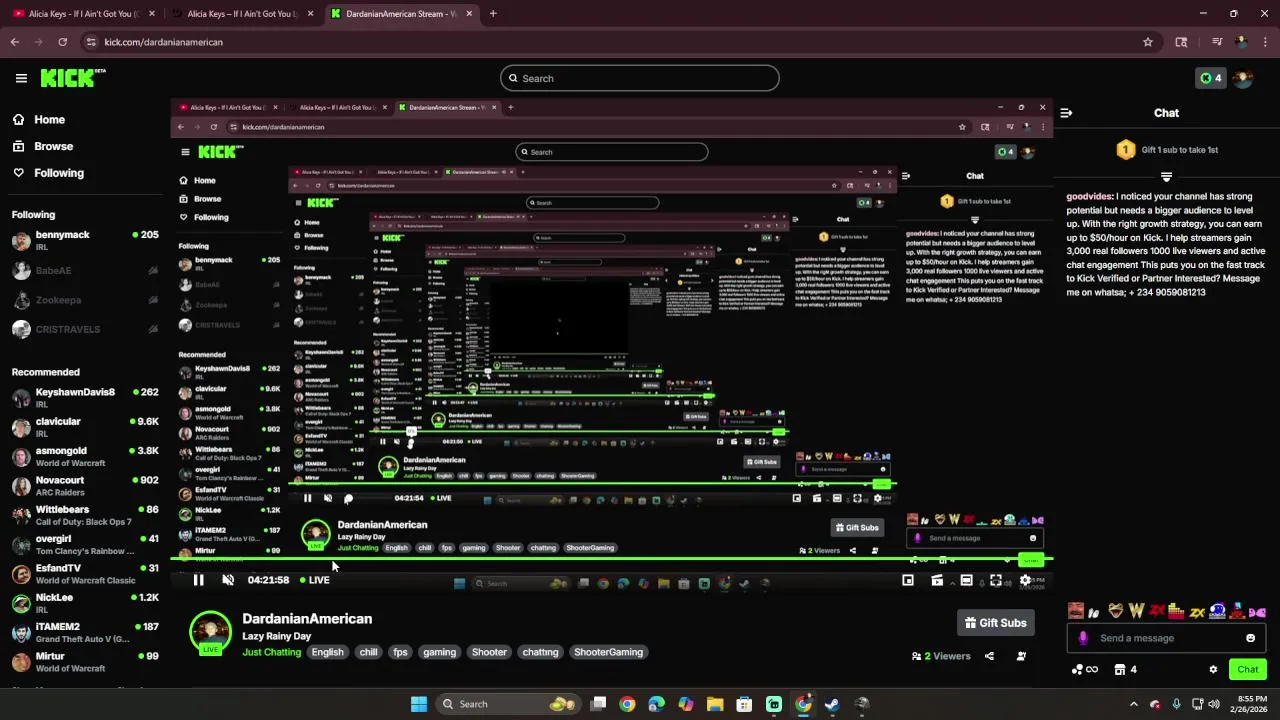Open File Explorer from taskbar
The width and height of the screenshot is (1280, 720).
click(715, 704)
